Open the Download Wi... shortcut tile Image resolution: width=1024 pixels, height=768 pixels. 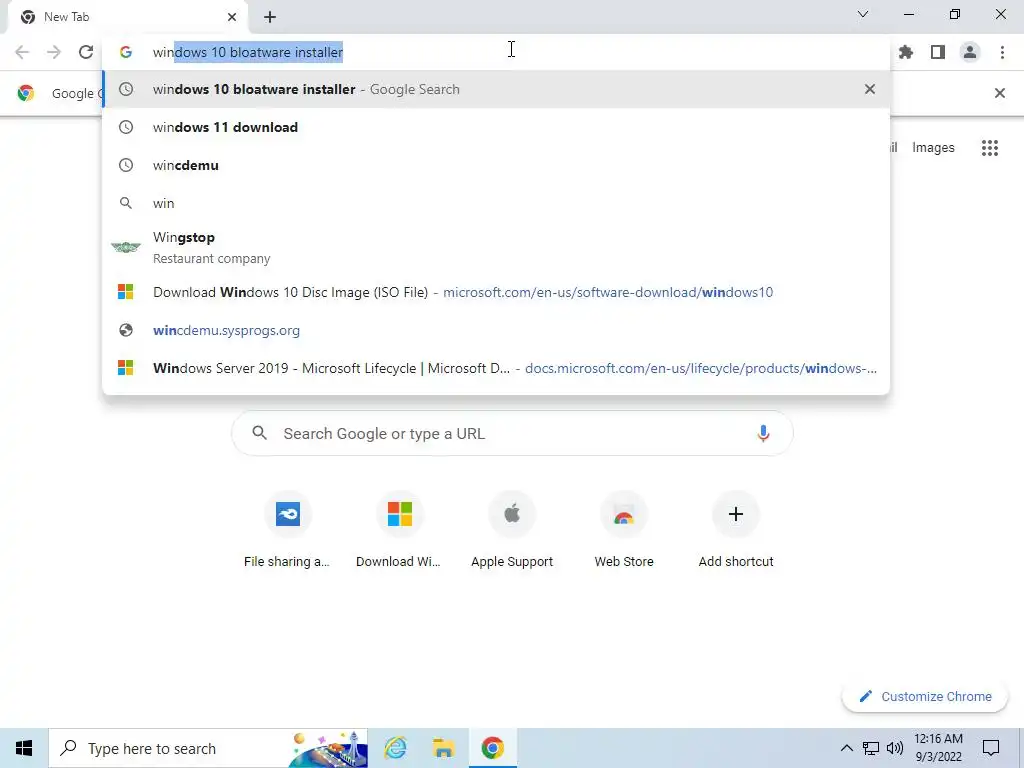pyautogui.click(x=399, y=530)
